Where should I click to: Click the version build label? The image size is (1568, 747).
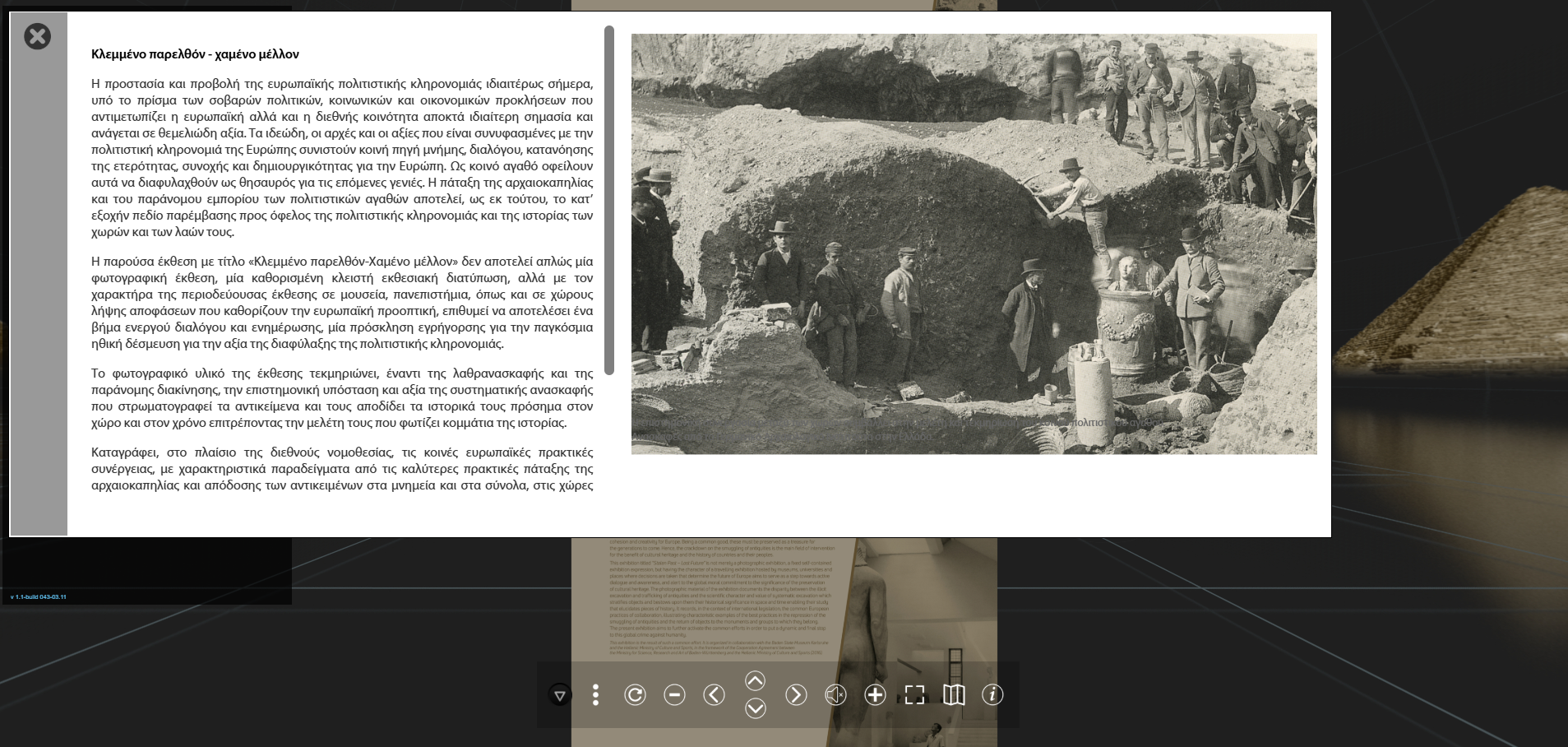tap(39, 596)
